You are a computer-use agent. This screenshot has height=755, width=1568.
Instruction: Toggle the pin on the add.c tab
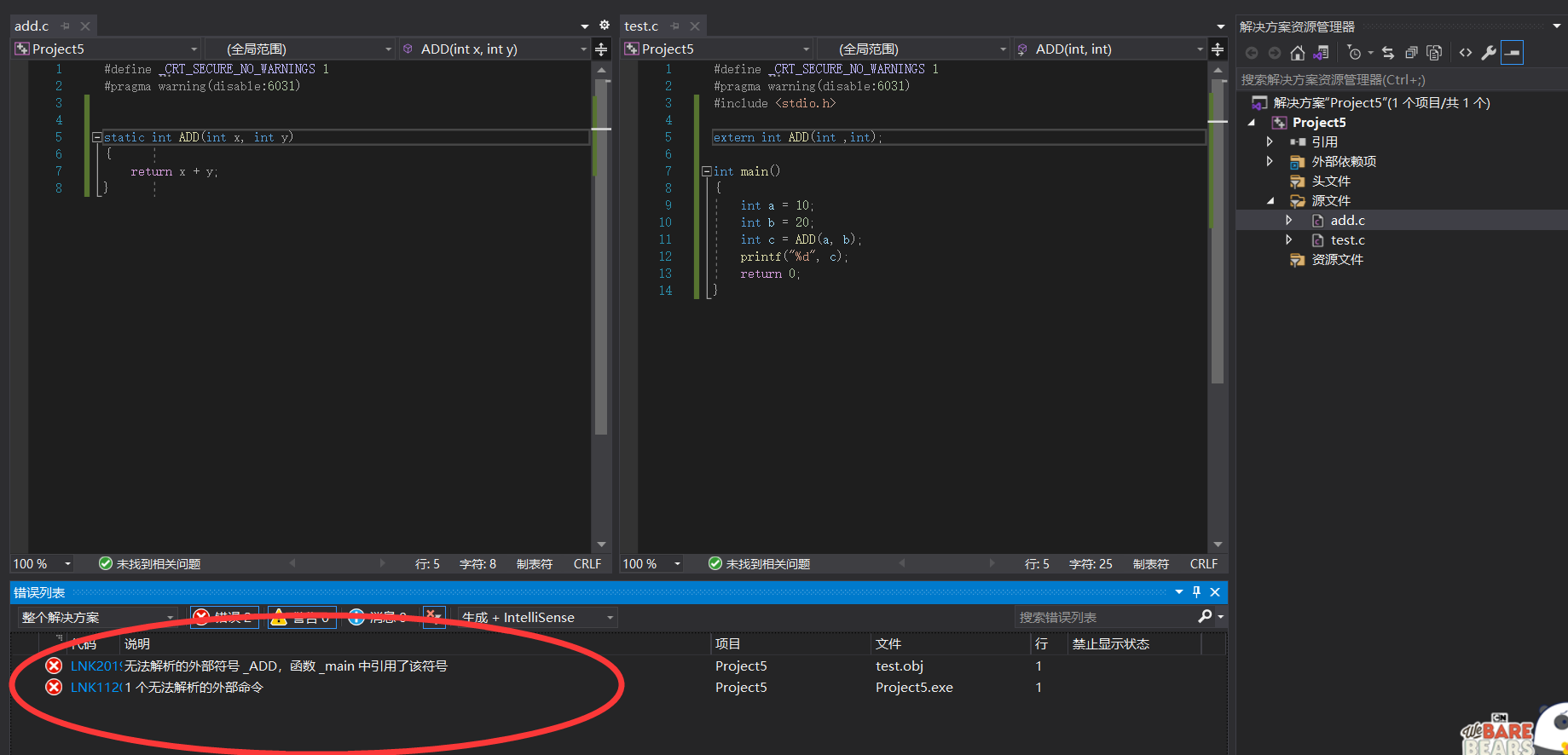pos(66,26)
